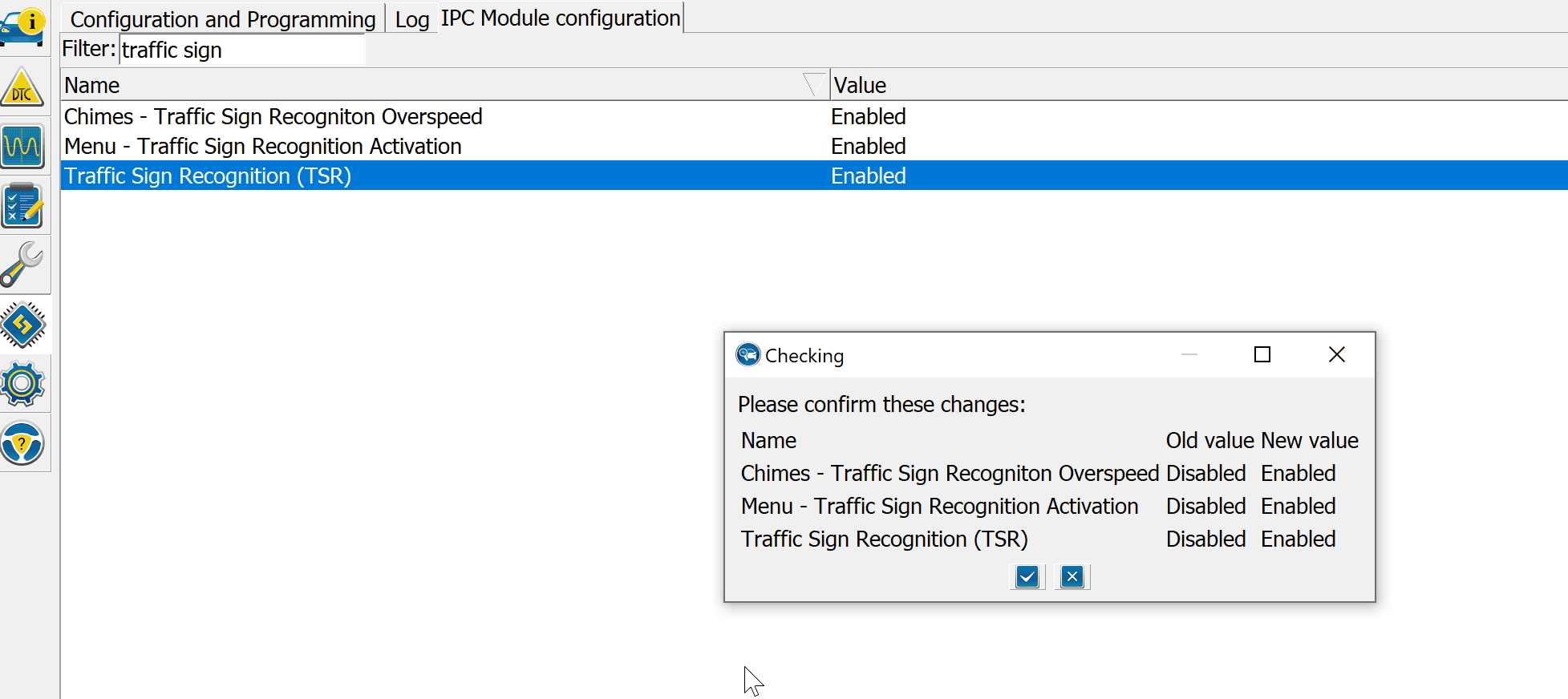1568x699 pixels.
Task: Select the IPC Module configuration tab
Action: click(x=561, y=18)
